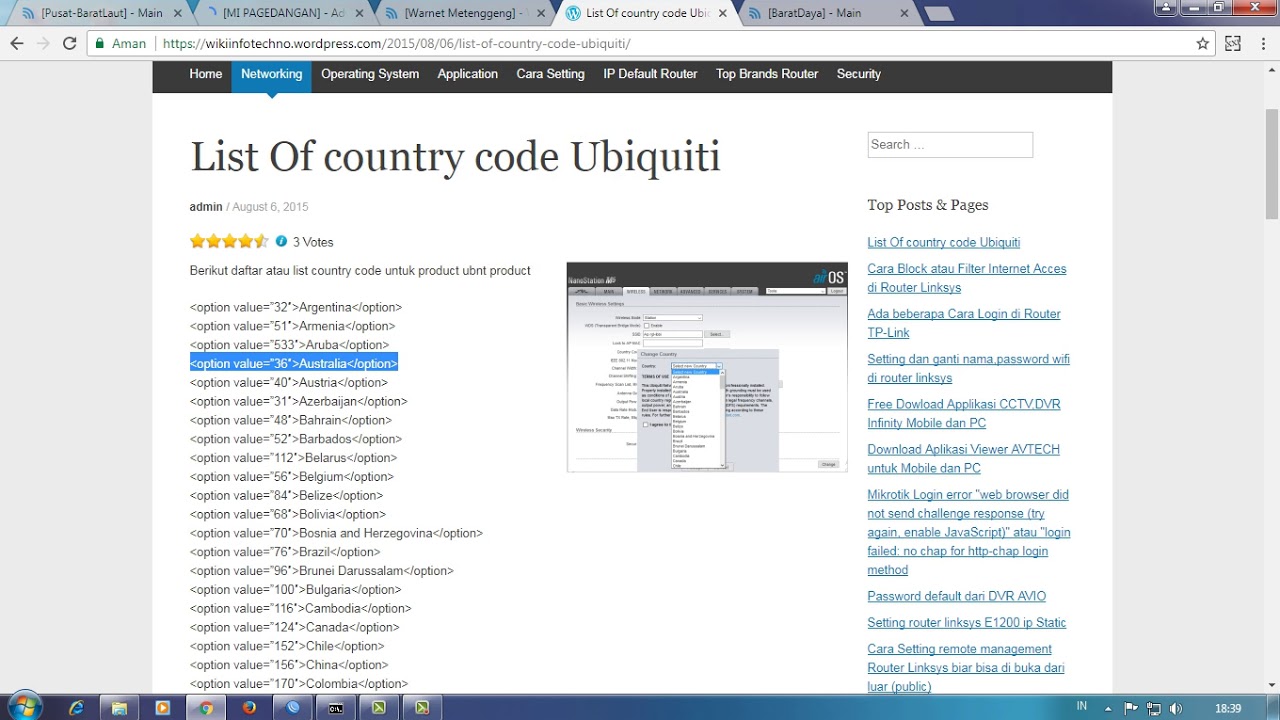Screen dimensions: 1280x720
Task: Bookmark this page with the star
Action: [x=1203, y=44]
